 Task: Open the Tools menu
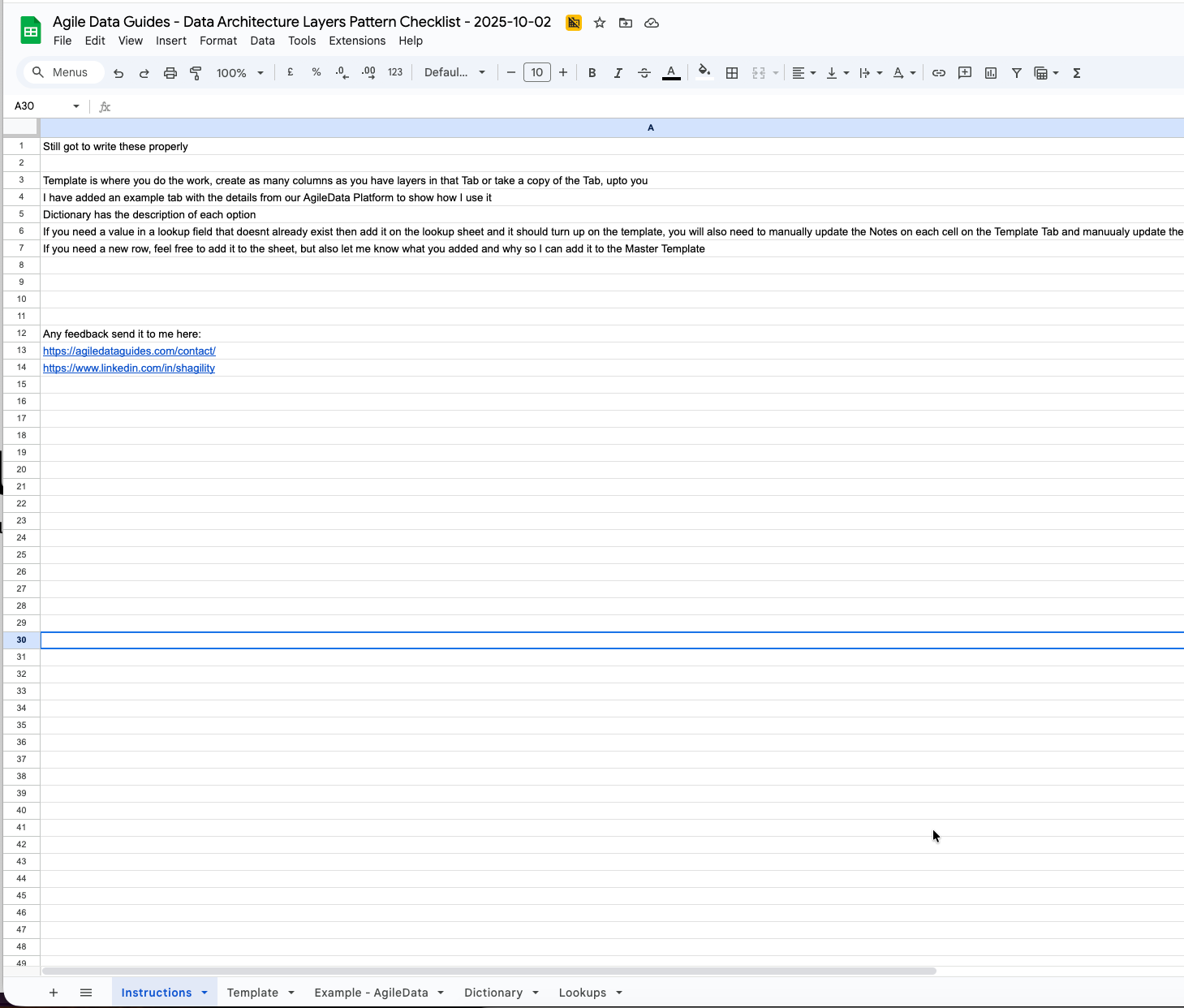coord(302,41)
